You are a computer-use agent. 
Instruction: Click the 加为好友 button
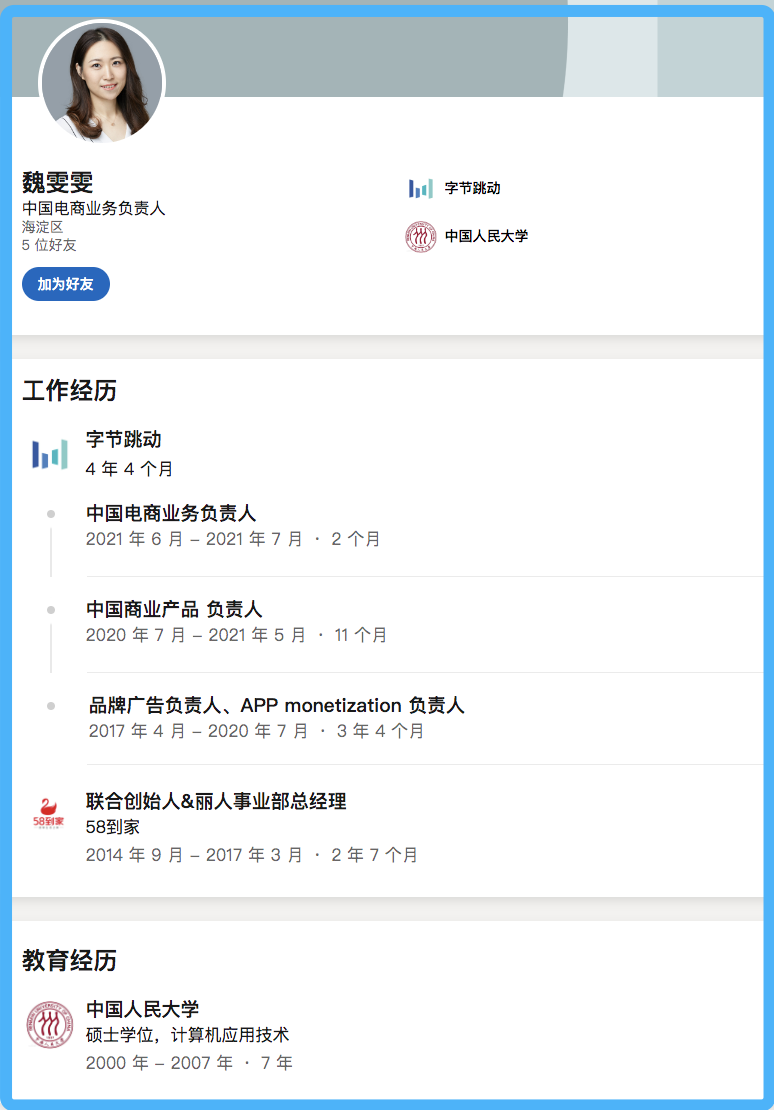(66, 284)
